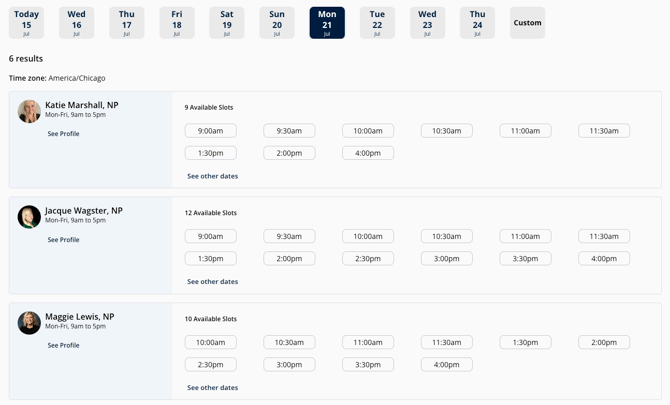Select Sat 19 Jul date tab
This screenshot has height=405, width=670.
tap(227, 23)
